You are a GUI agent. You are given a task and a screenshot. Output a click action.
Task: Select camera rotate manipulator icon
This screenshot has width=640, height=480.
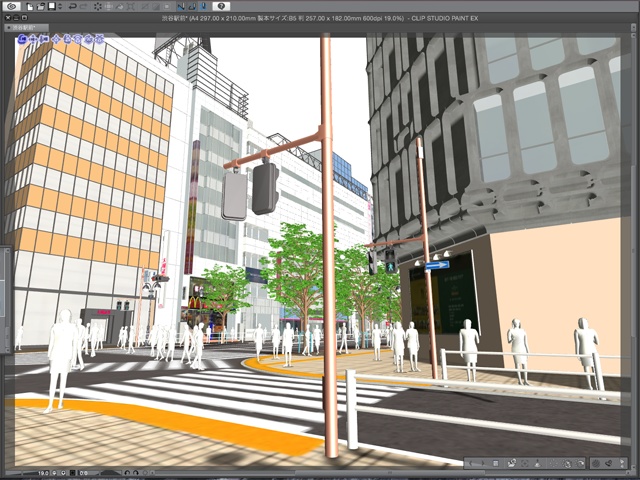point(22,39)
